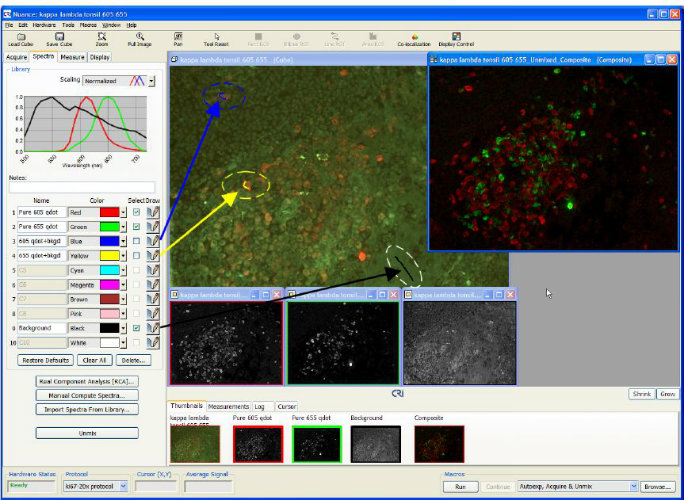Viewport: 684px width, 500px height.
Task: Click the Load Cube toolbar icon
Action: coord(21,37)
